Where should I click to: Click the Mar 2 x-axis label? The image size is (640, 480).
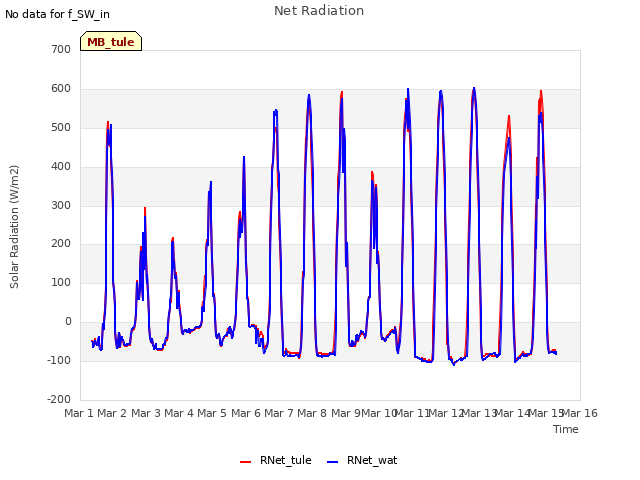[112, 413]
